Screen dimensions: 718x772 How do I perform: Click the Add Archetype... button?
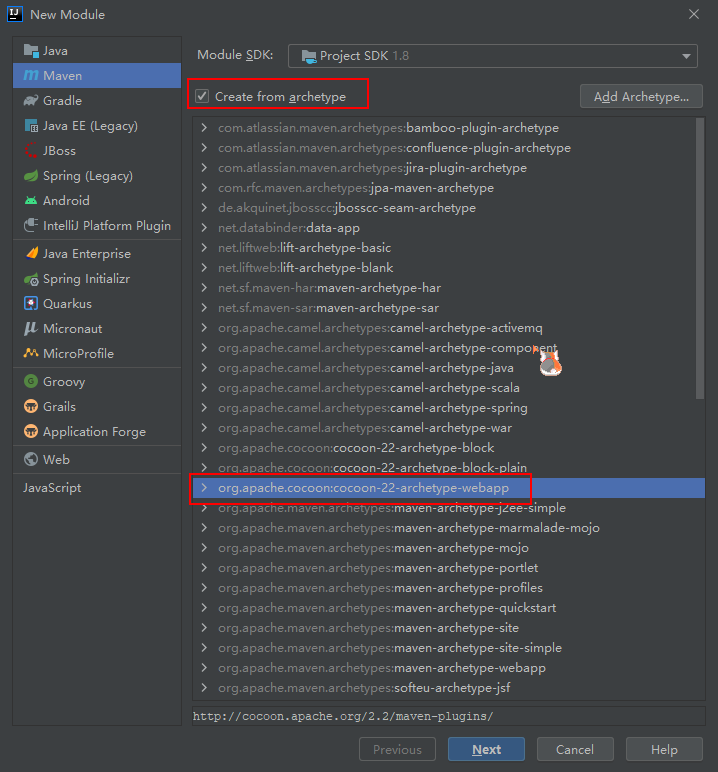point(641,96)
